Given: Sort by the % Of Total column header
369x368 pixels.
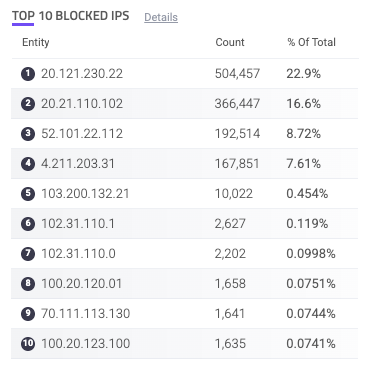Looking at the screenshot, I should coord(311,42).
